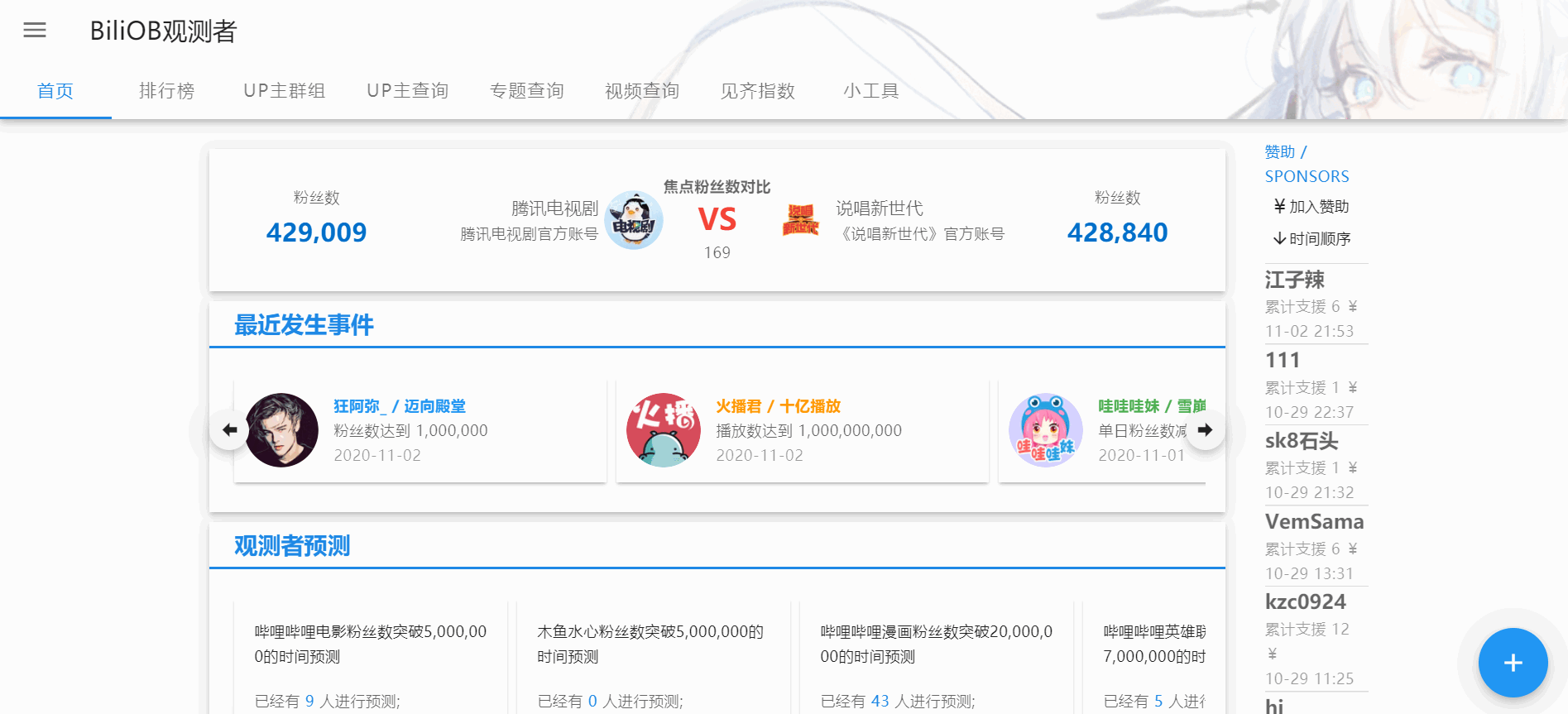
Task: Click fan count 428,840
Action: [1117, 232]
